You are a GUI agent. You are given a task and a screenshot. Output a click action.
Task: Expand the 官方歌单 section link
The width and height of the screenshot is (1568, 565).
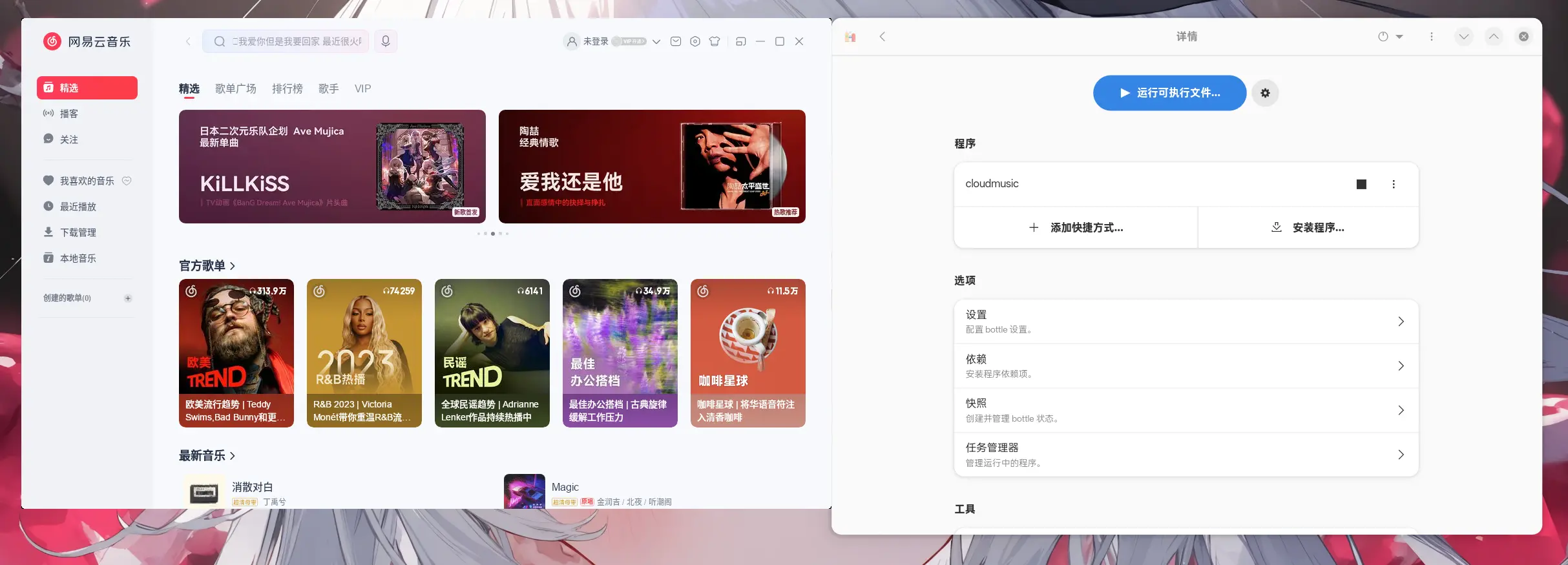[207, 265]
